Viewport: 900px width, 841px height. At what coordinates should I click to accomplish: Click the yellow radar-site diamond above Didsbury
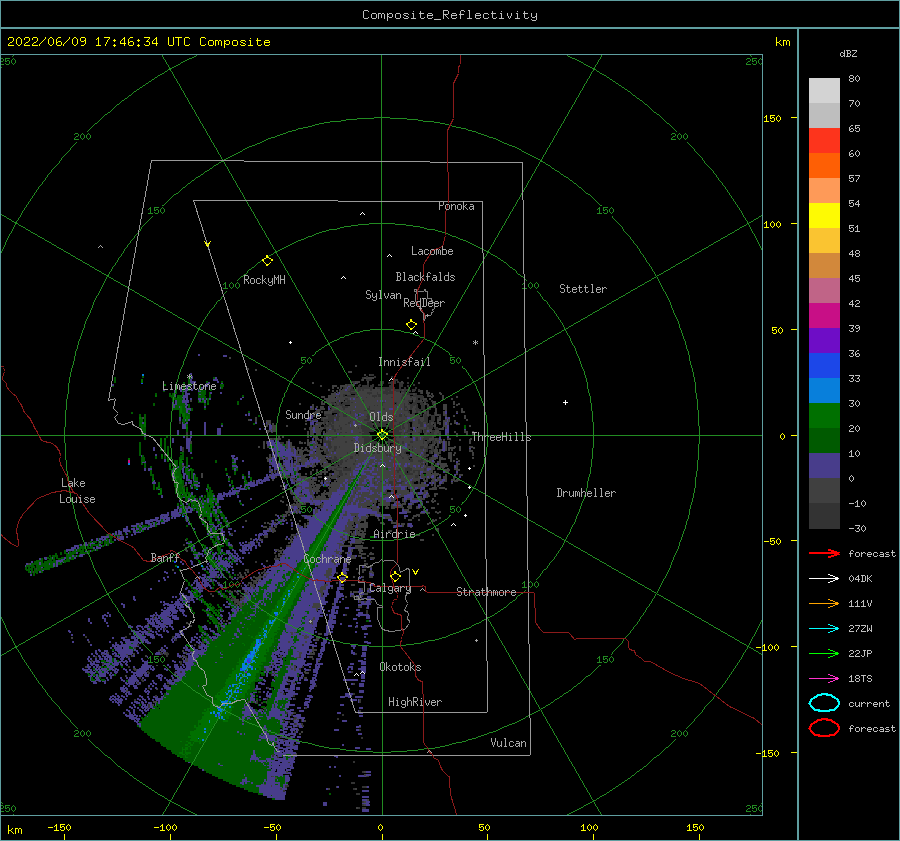[382, 435]
